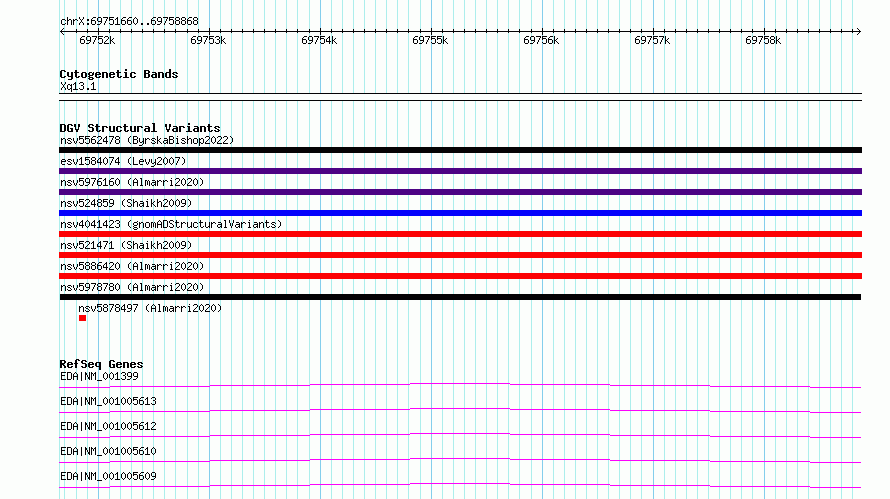Open nsv5562478 (ByrskaBishop2022) label
The height and width of the screenshot is (499, 890).
coord(147,140)
